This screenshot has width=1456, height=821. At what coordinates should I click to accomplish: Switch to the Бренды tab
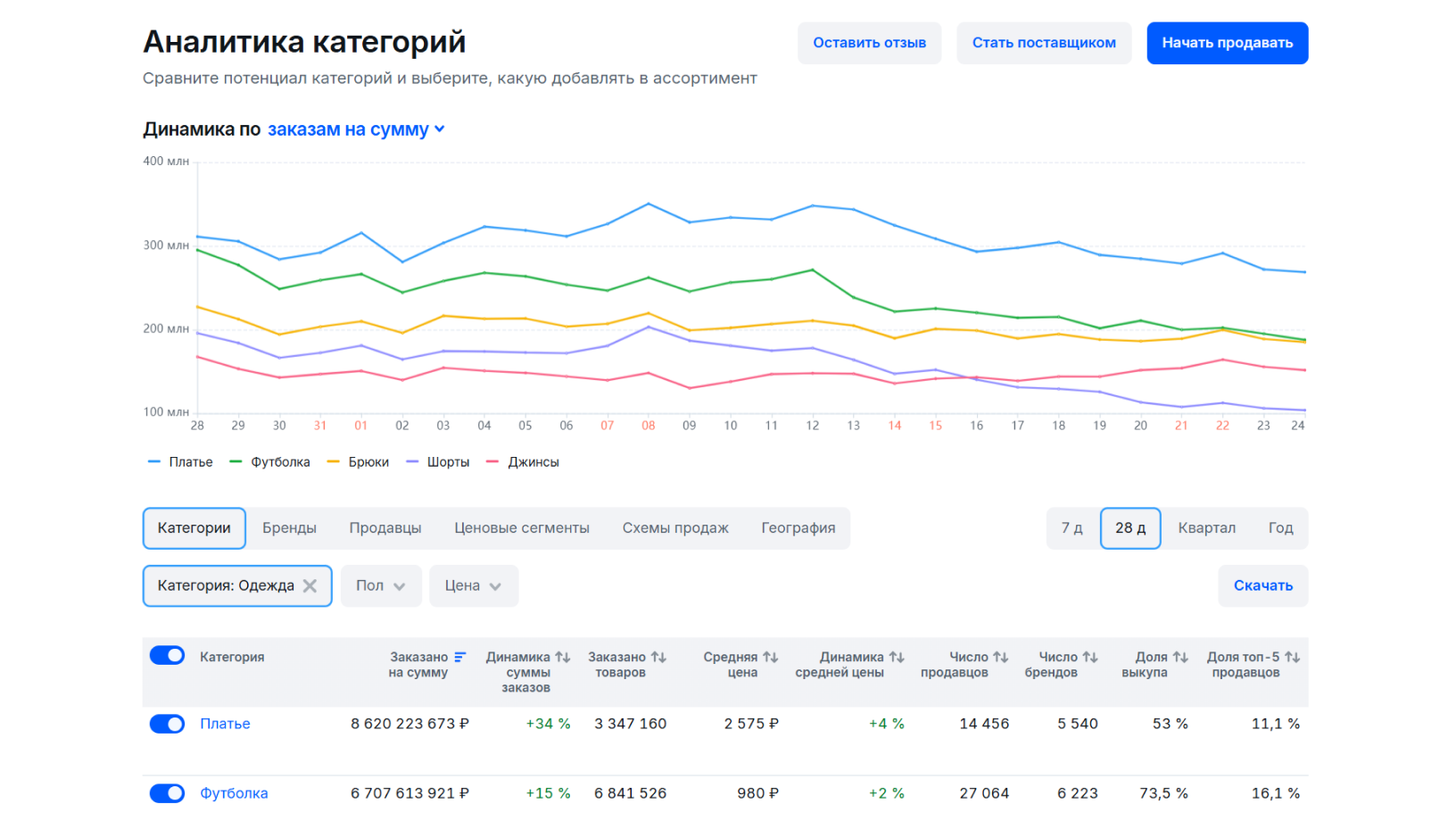289,528
